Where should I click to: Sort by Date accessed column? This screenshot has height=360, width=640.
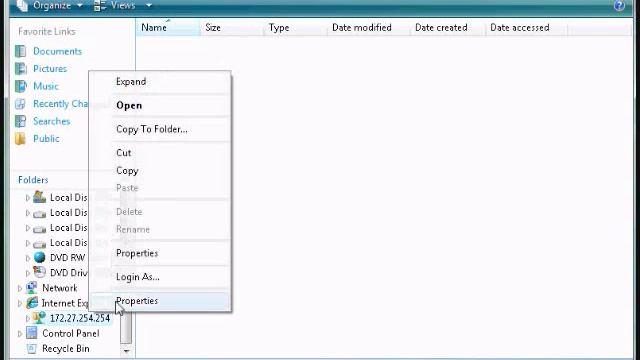[527, 27]
